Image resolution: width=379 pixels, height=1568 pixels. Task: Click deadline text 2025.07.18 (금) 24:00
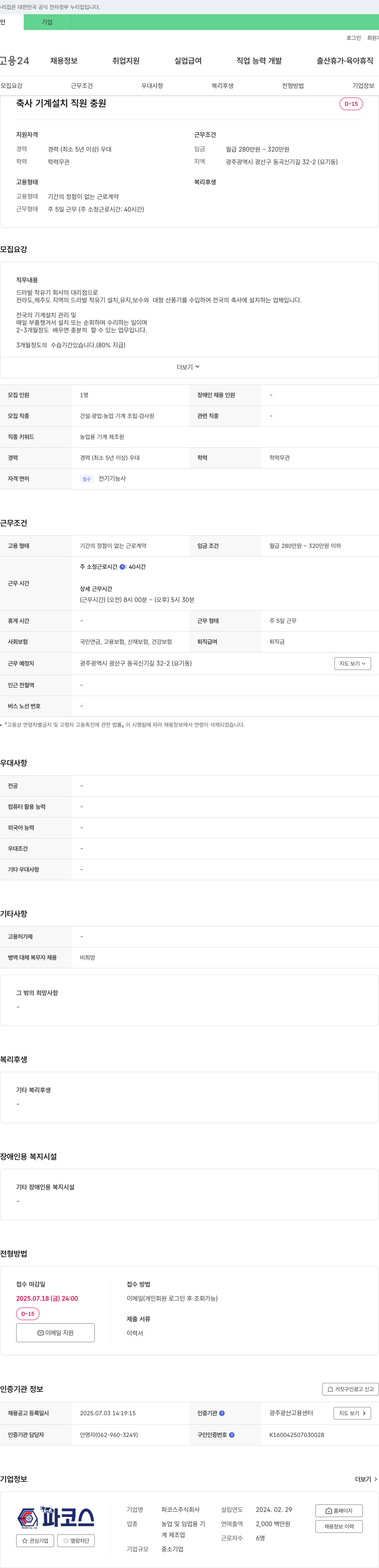(47, 1298)
